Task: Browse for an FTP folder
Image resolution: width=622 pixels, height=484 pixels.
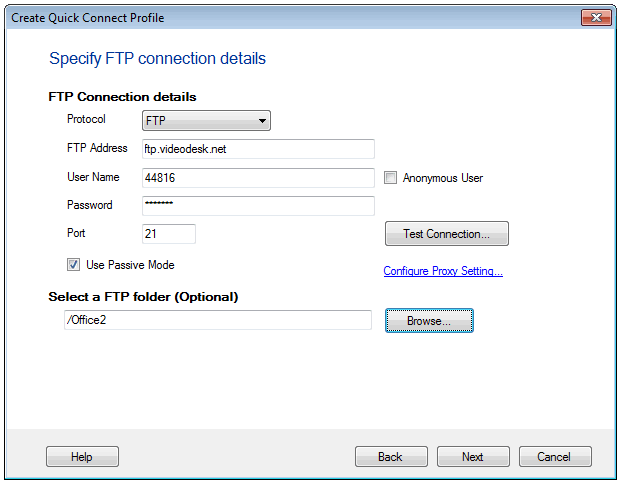Action: coord(429,320)
